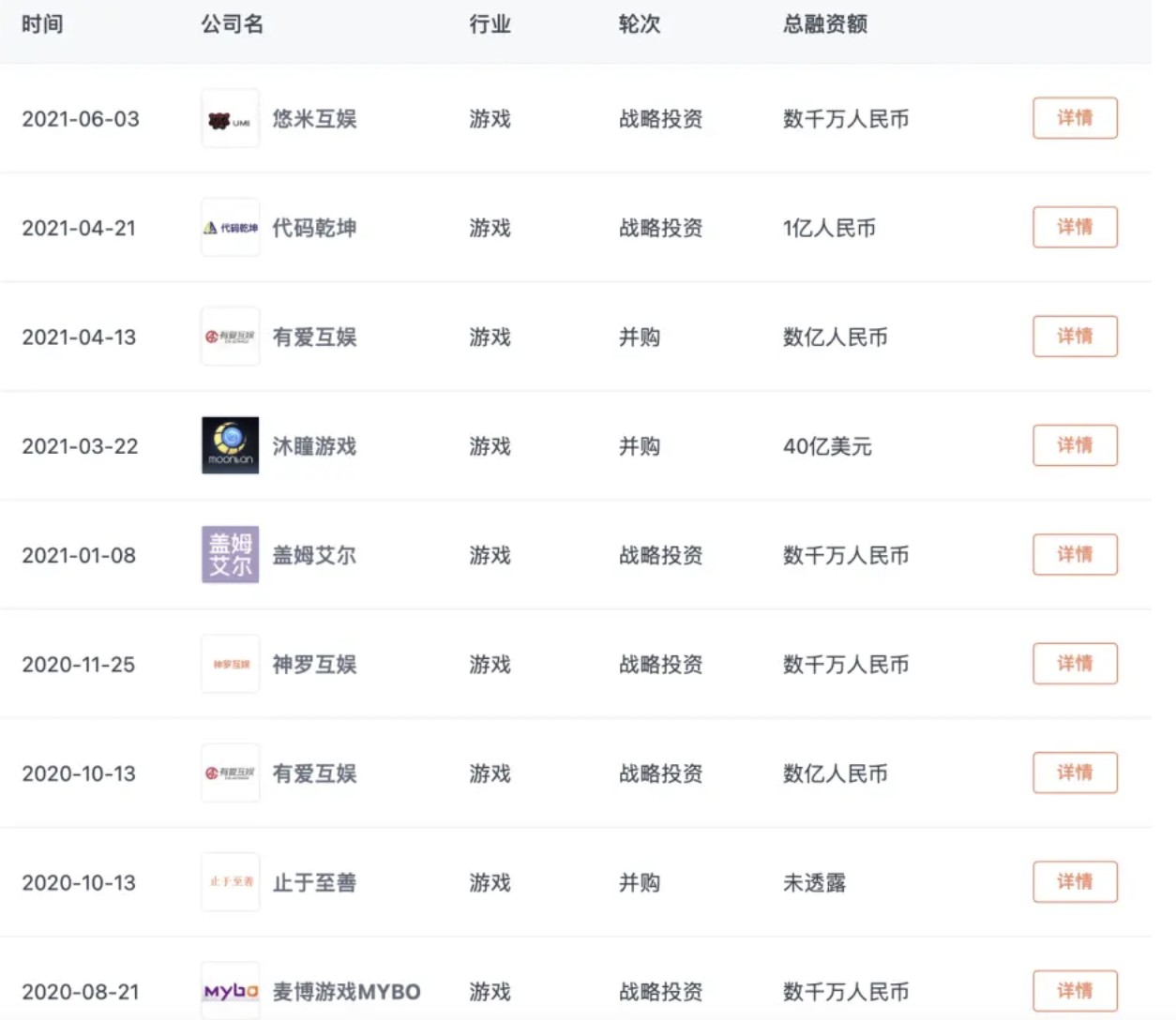Select the company name 沐瞳游戏
Screen dimensions: 1176x1020
tap(314, 446)
